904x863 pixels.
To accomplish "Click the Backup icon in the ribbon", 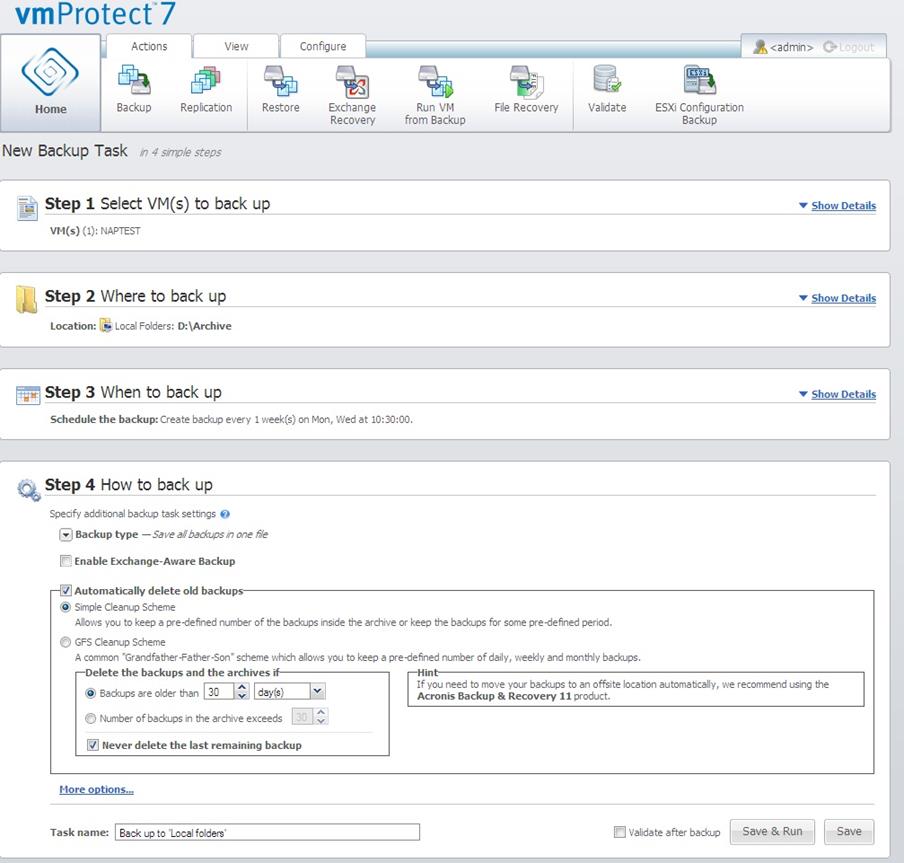I will tap(134, 82).
